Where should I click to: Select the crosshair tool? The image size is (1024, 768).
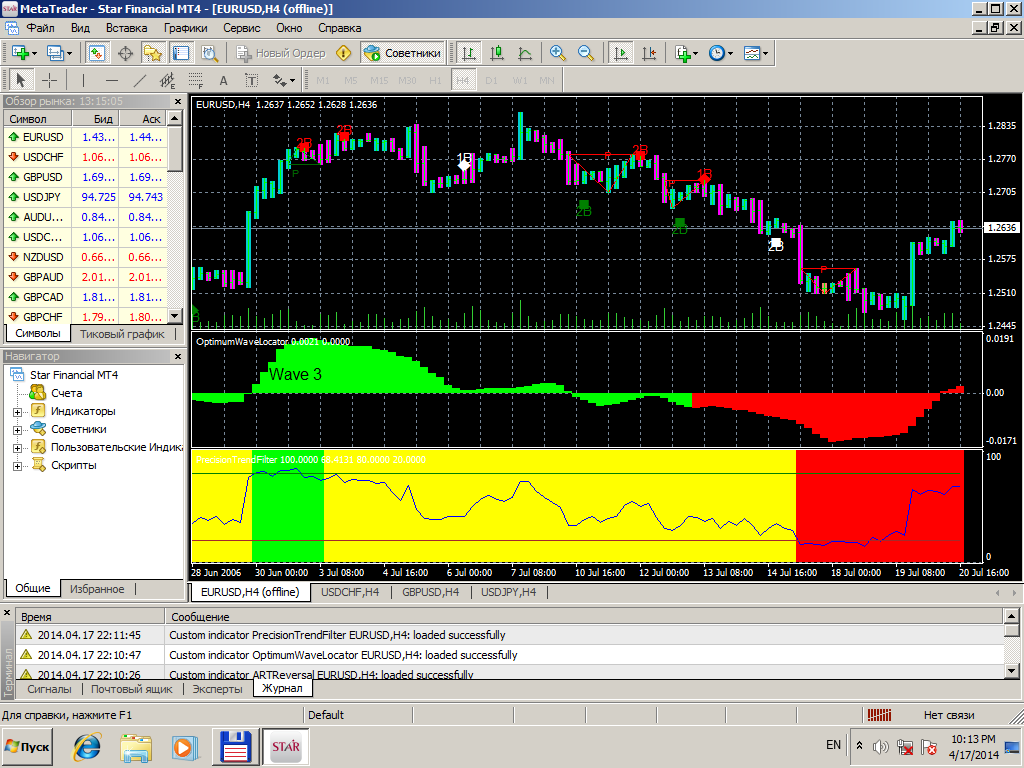(x=48, y=80)
